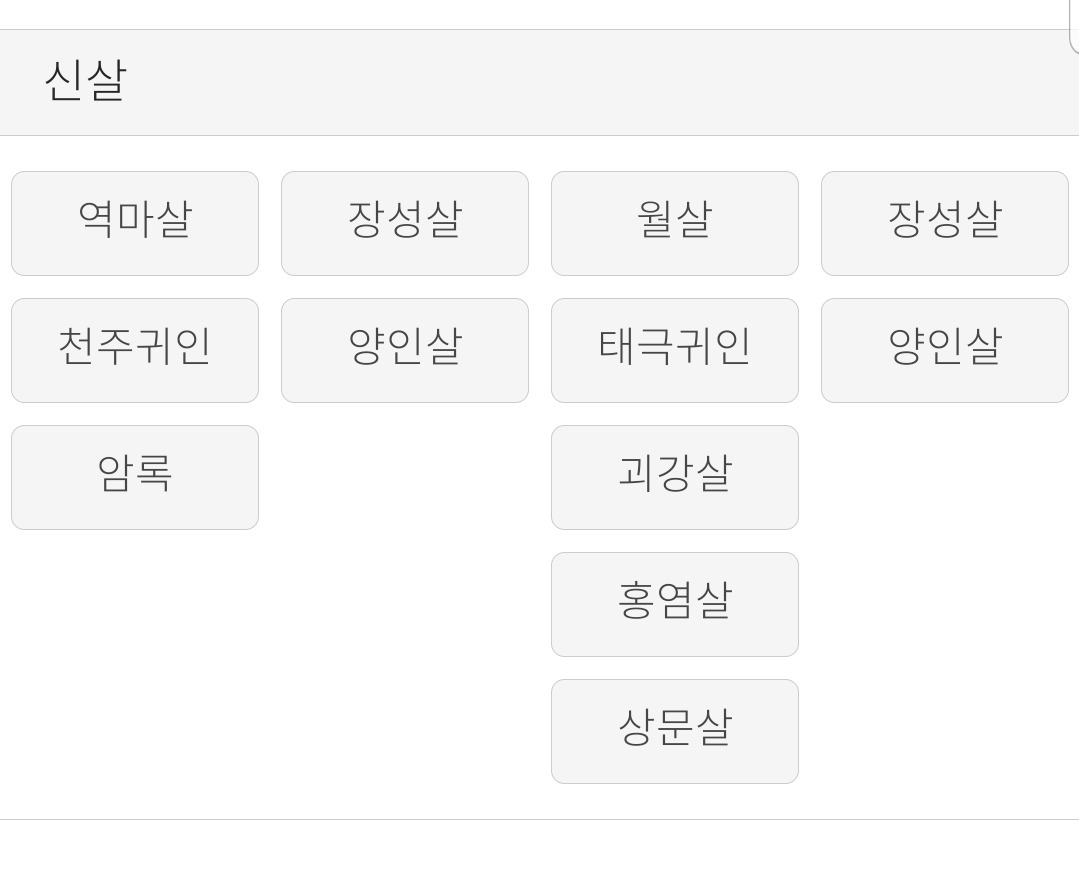Open the 태극귀인 item
Viewport: 1079px width, 891px height.
point(674,350)
